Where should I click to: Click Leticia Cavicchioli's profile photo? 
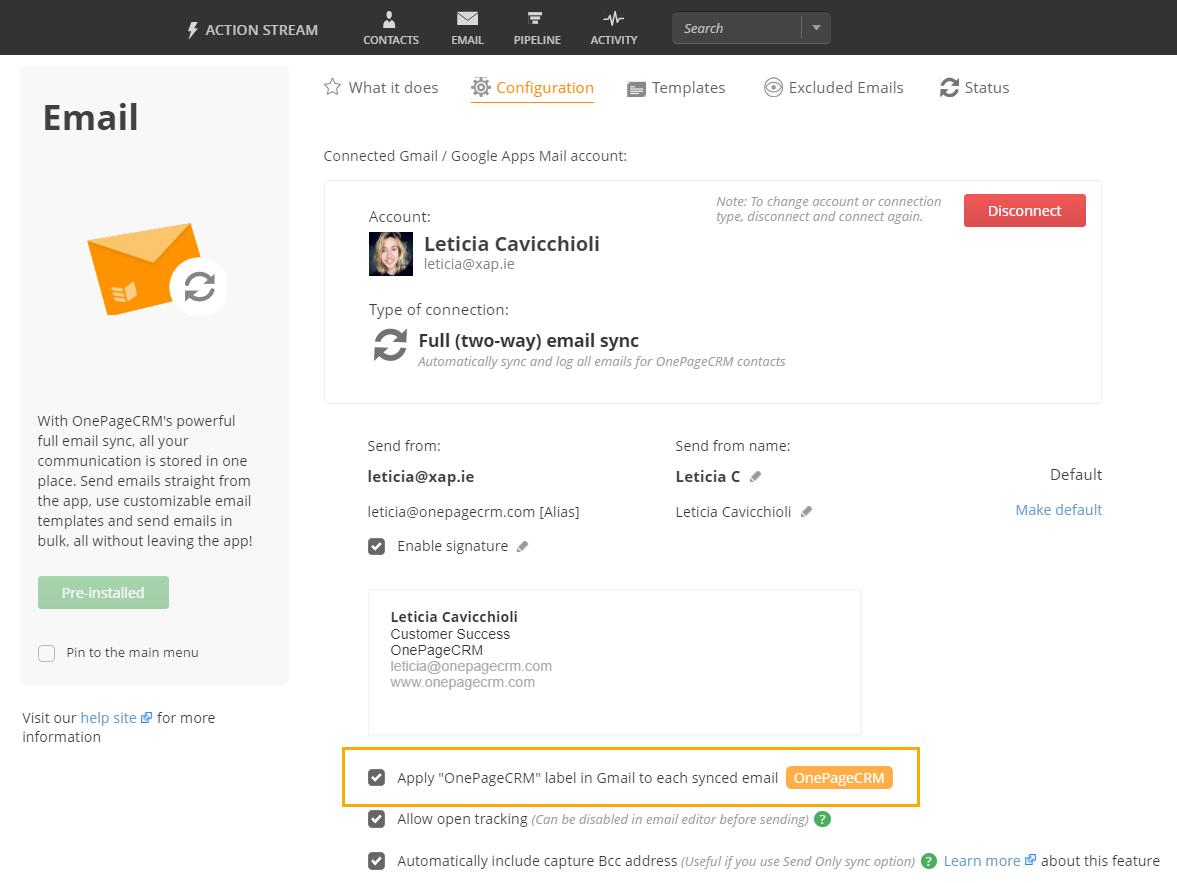(x=390, y=254)
